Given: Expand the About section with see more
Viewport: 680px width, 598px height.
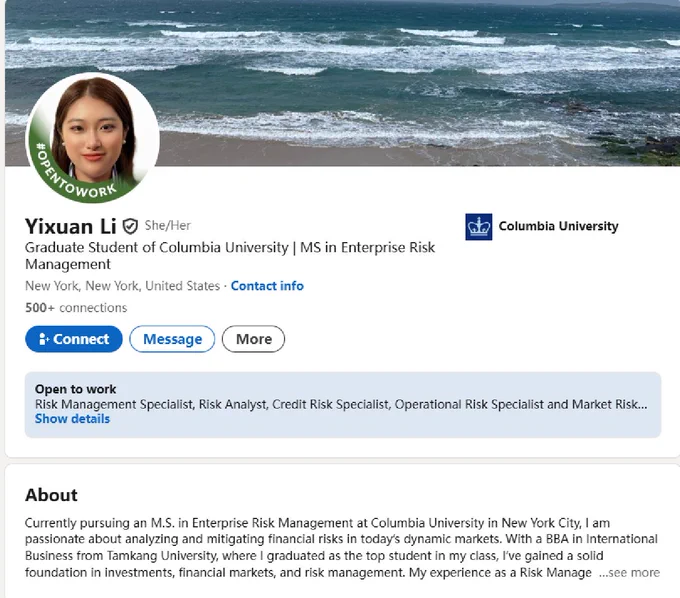Looking at the screenshot, I should coord(629,572).
